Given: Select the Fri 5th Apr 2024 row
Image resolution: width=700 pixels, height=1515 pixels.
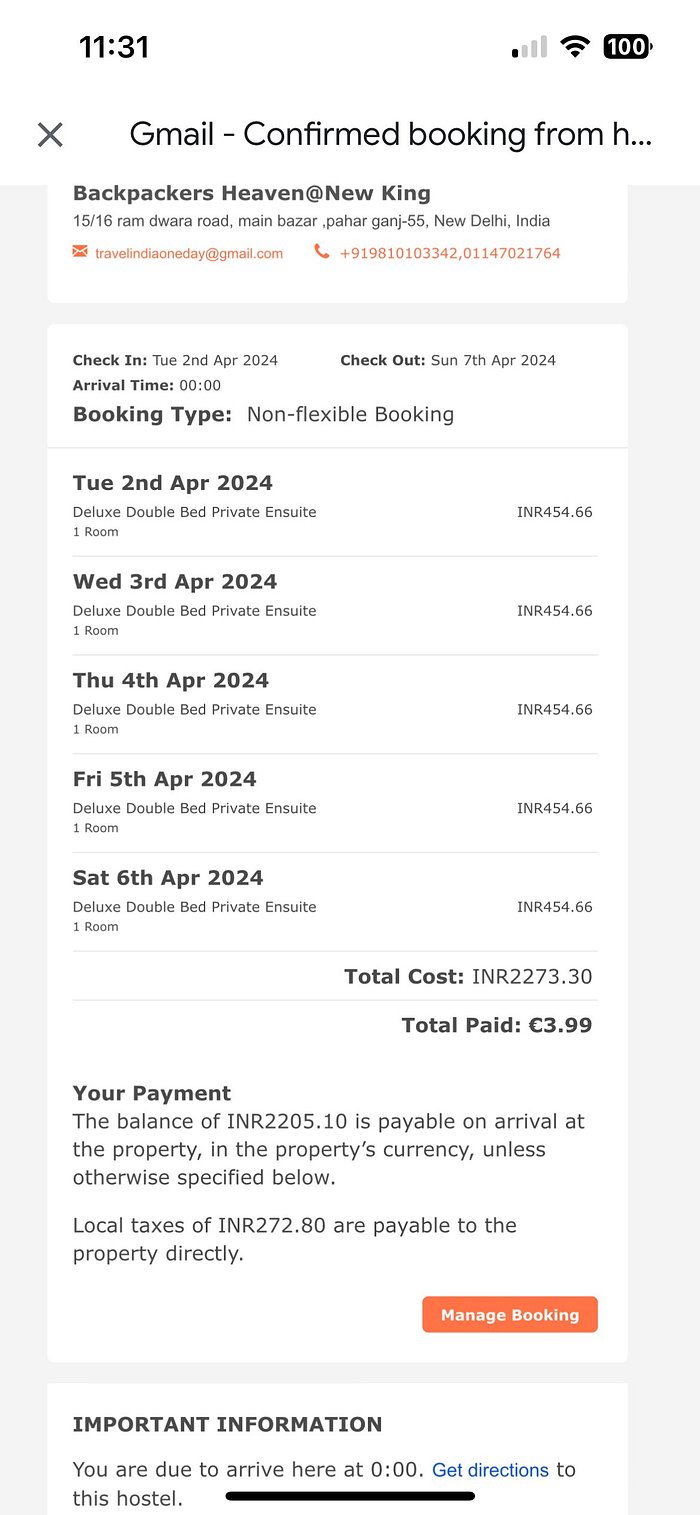Looking at the screenshot, I should (x=333, y=802).
